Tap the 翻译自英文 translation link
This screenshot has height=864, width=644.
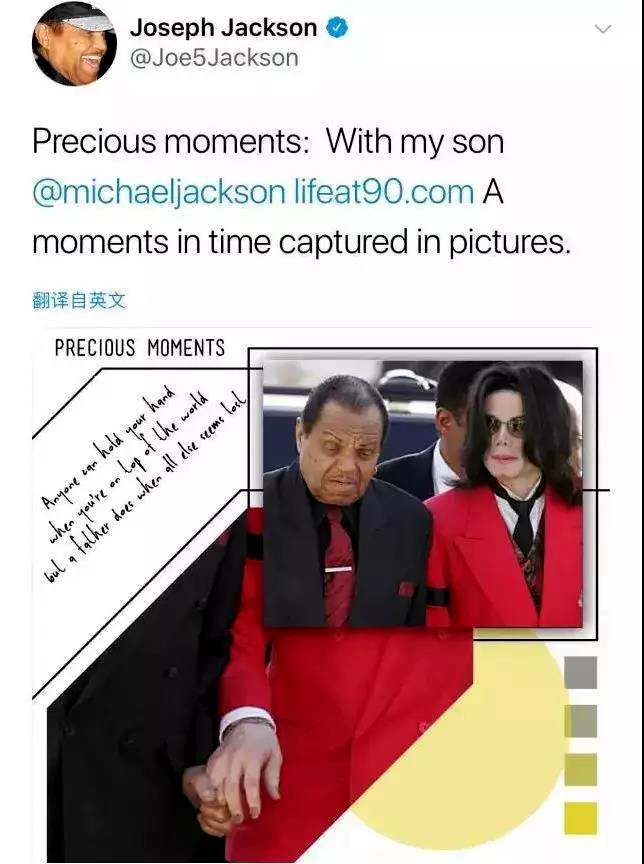pyautogui.click(x=79, y=301)
